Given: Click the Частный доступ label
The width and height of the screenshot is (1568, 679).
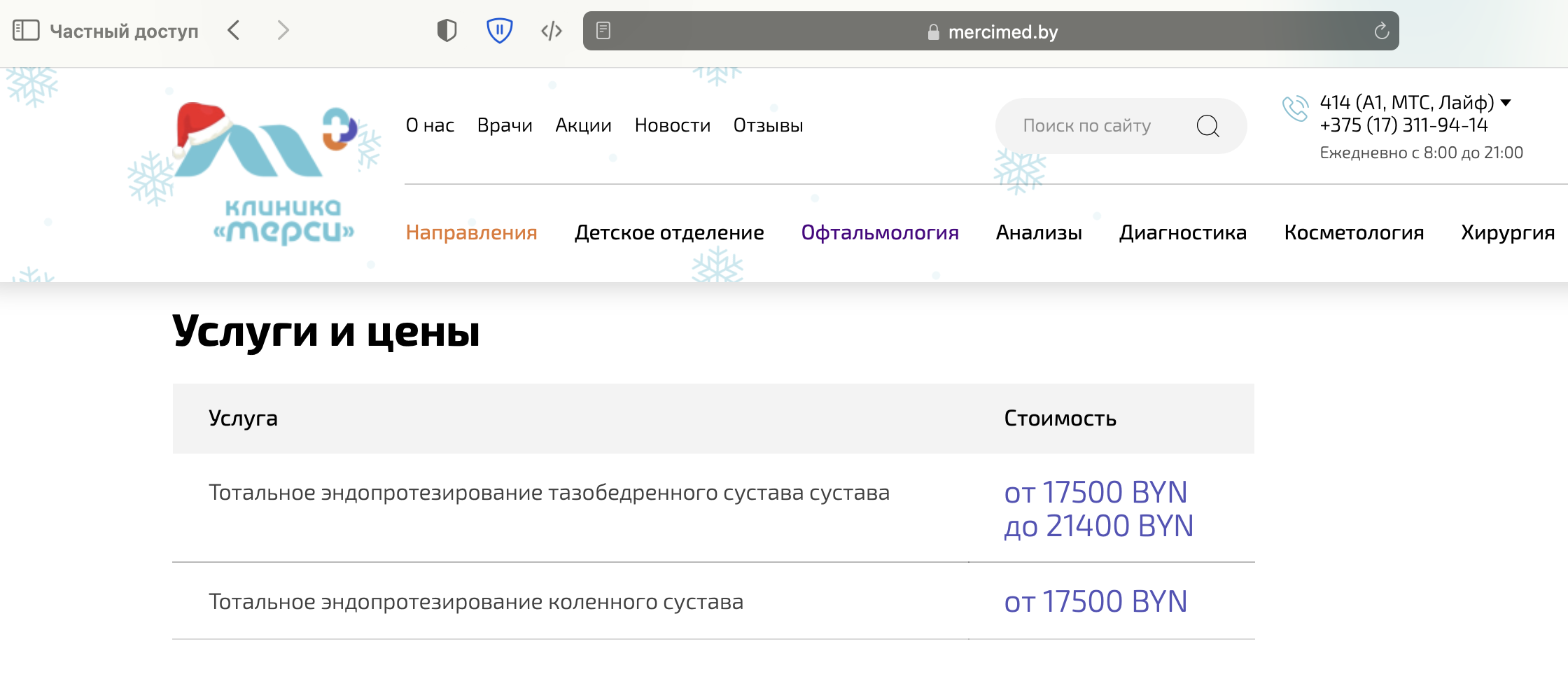Looking at the screenshot, I should click(124, 31).
